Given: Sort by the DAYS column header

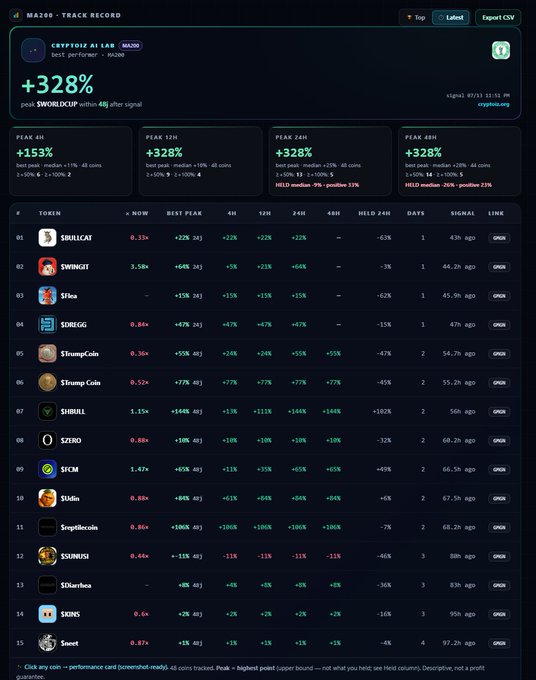Looking at the screenshot, I should pyautogui.click(x=416, y=213).
